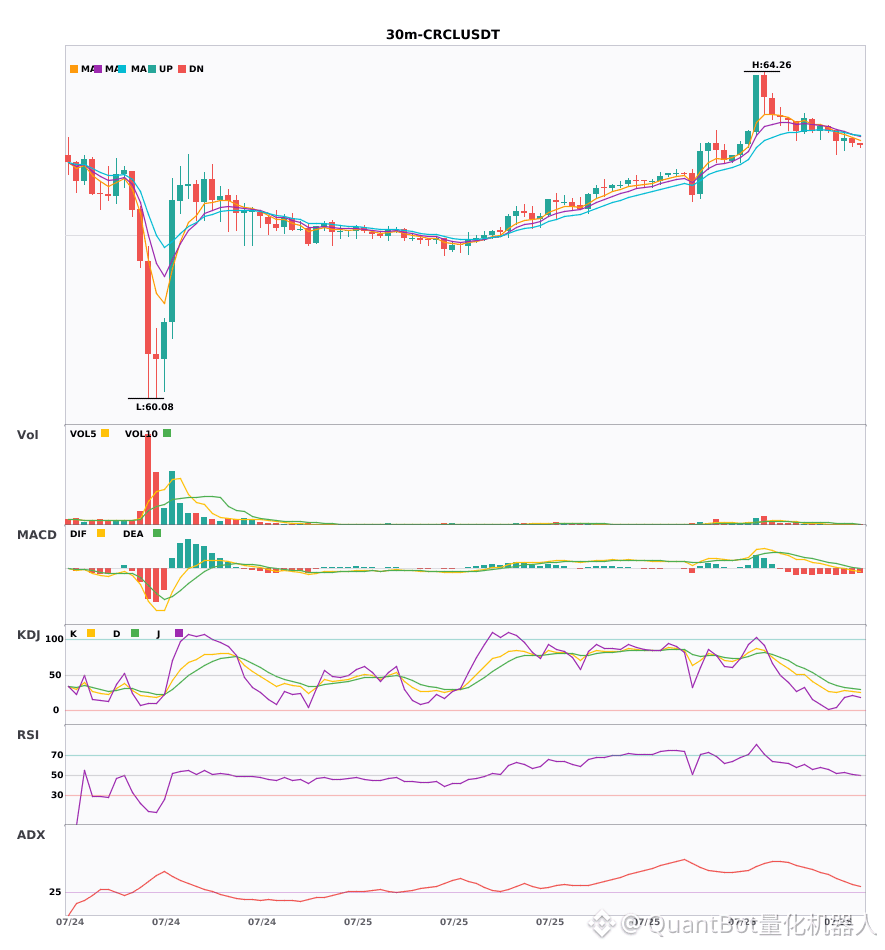
Task: Click the 30m-CRCLUSDT chart title
Action: (x=443, y=35)
